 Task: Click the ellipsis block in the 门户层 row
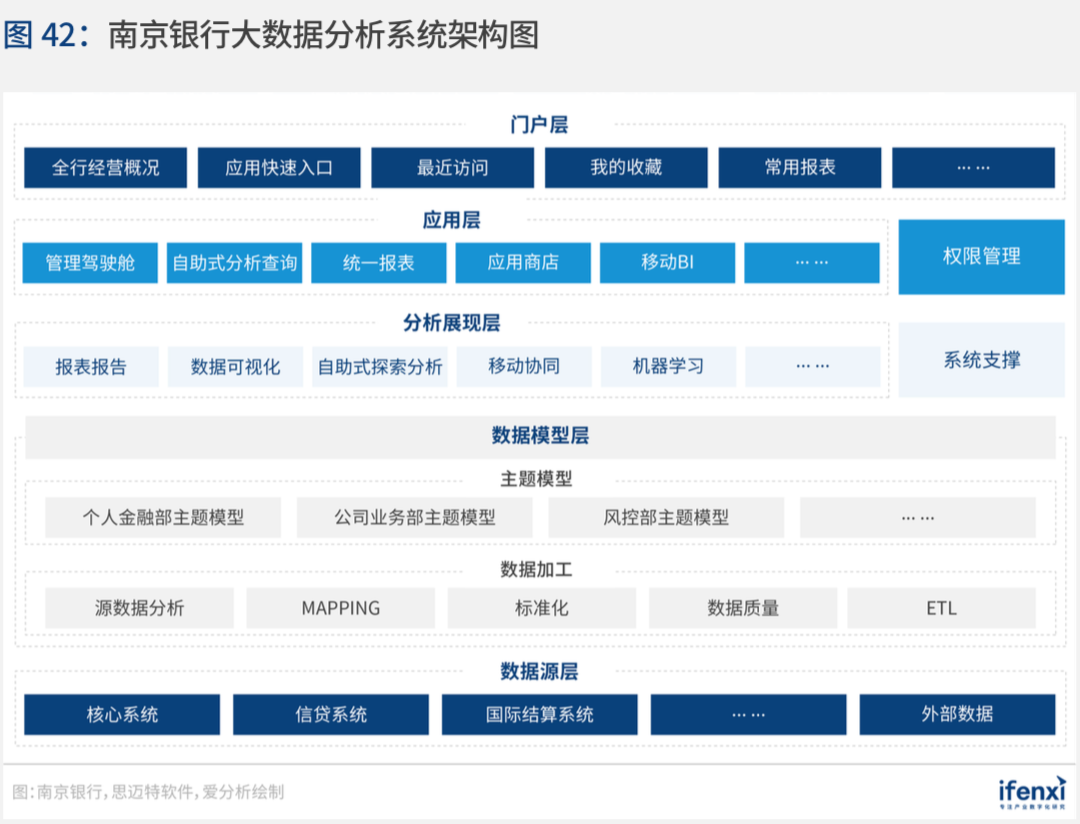click(x=973, y=167)
